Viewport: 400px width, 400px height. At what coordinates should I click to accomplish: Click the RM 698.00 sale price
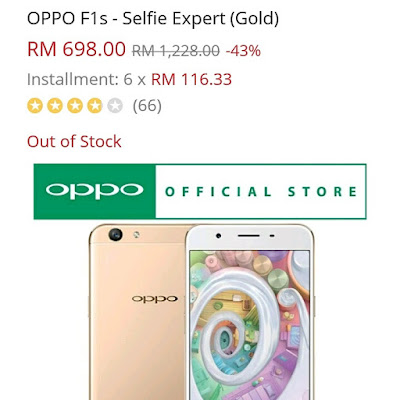[x=76, y=49]
